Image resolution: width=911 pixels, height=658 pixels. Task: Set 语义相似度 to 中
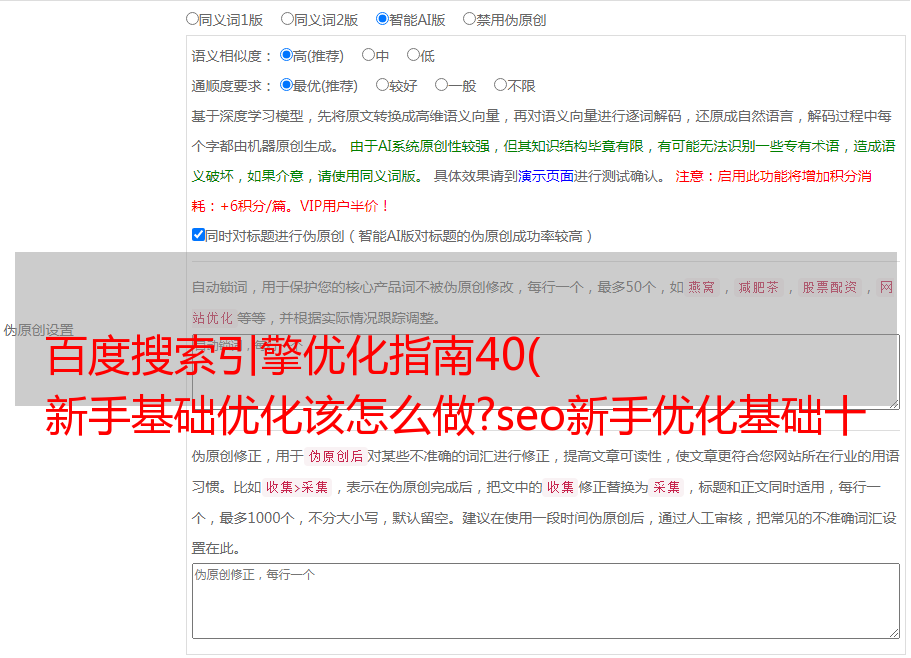(x=368, y=55)
